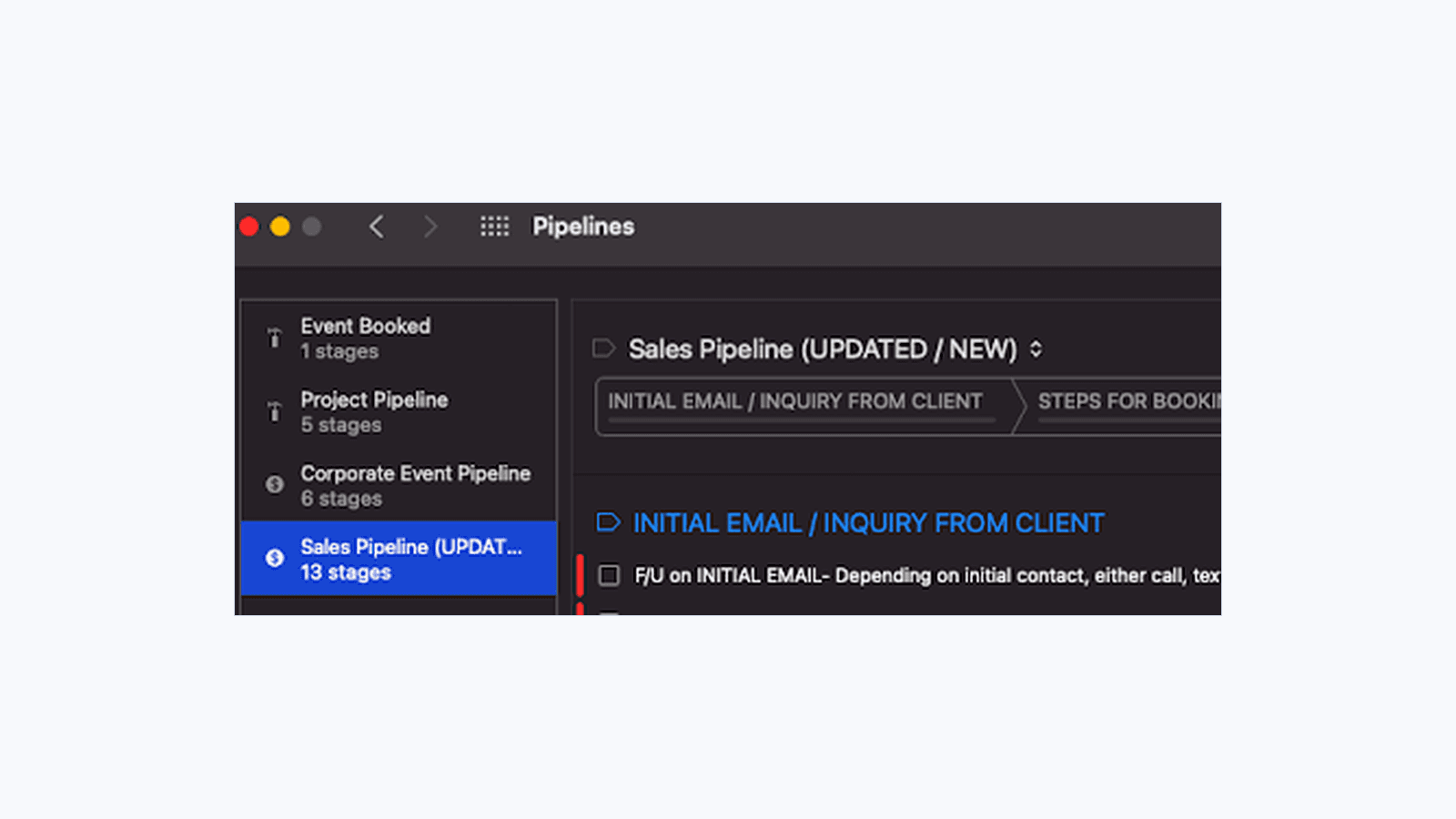Click the blue tag icon by INITIAL EMAIL heading
Viewport: 1456px width, 819px height.
609,522
